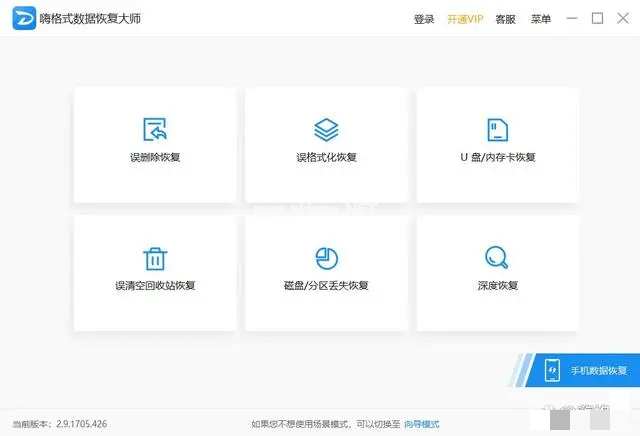
Task: Click the 深度恢复 text label
Action: click(497, 286)
